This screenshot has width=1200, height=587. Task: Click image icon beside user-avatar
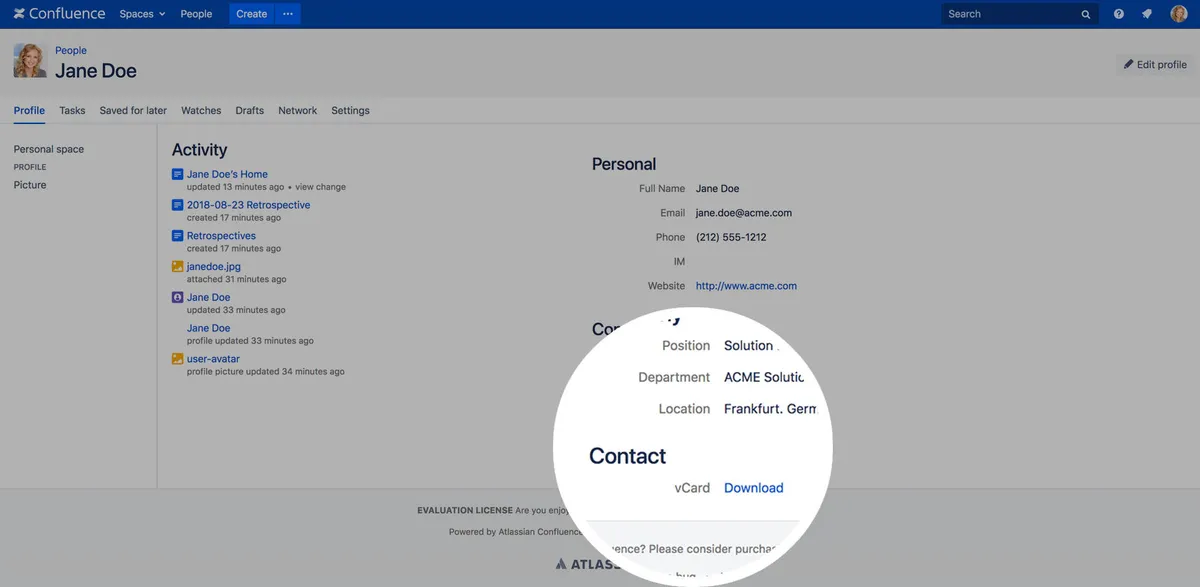coord(177,359)
